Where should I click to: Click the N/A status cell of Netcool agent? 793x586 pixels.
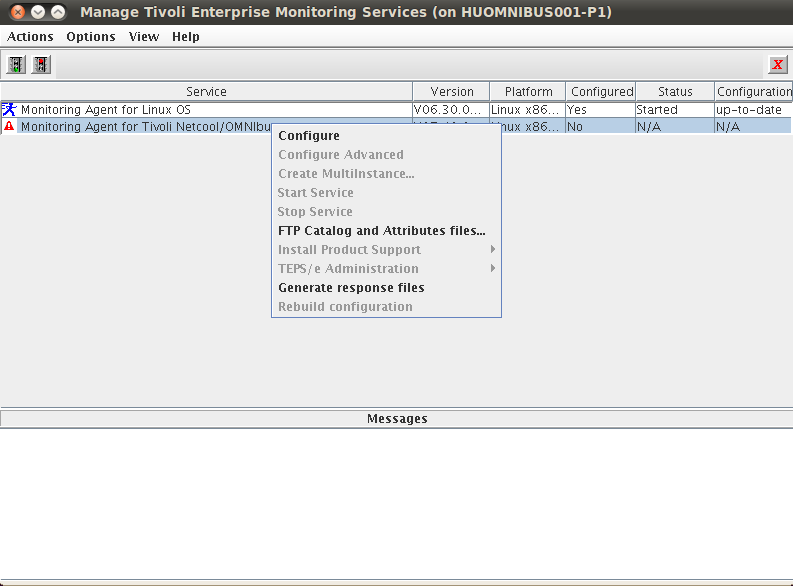[x=675, y=126]
